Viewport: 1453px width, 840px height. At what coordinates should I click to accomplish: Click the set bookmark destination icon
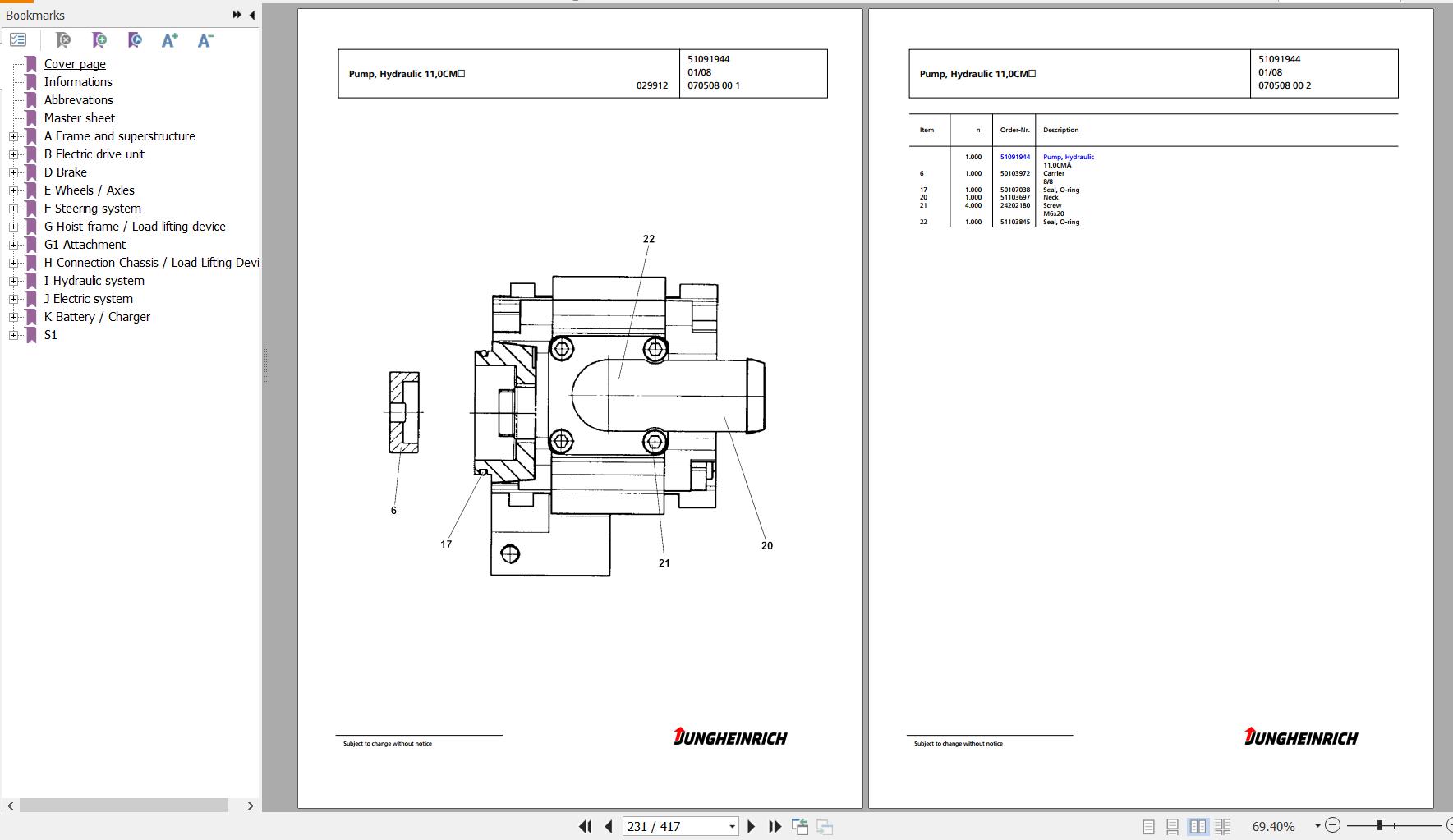point(135,39)
